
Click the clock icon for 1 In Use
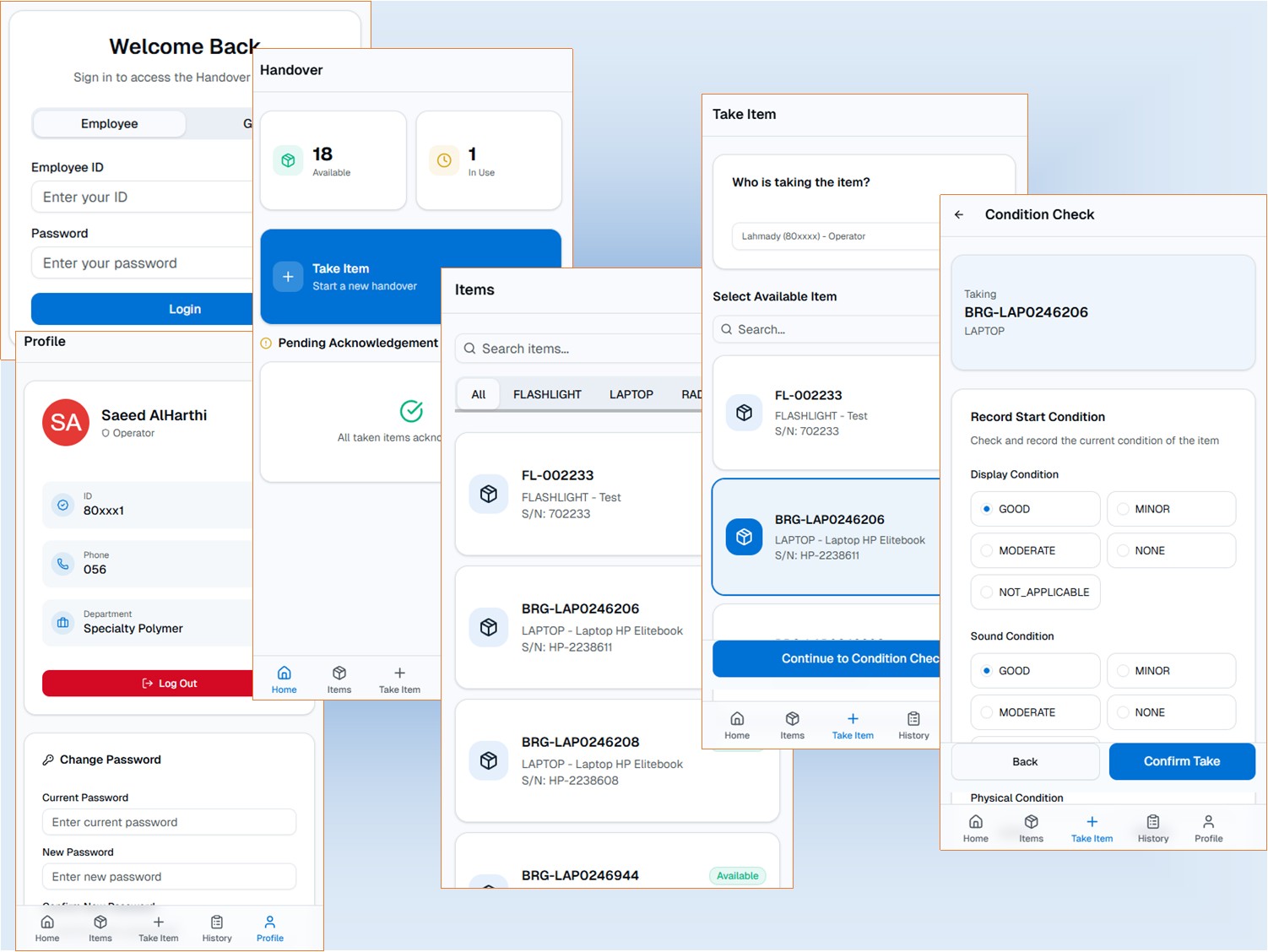(444, 160)
